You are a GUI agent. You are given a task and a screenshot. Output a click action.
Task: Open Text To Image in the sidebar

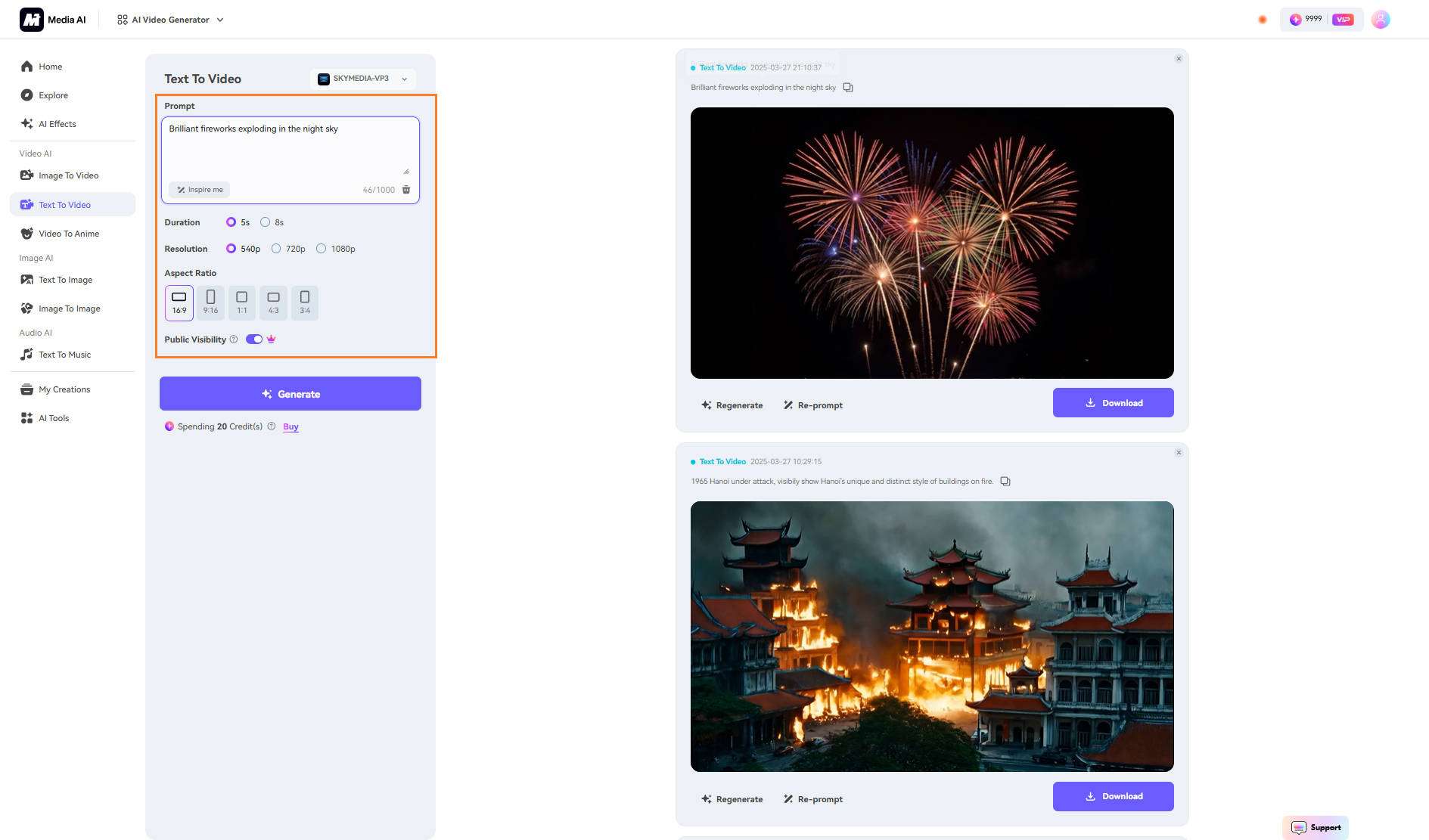(73, 280)
